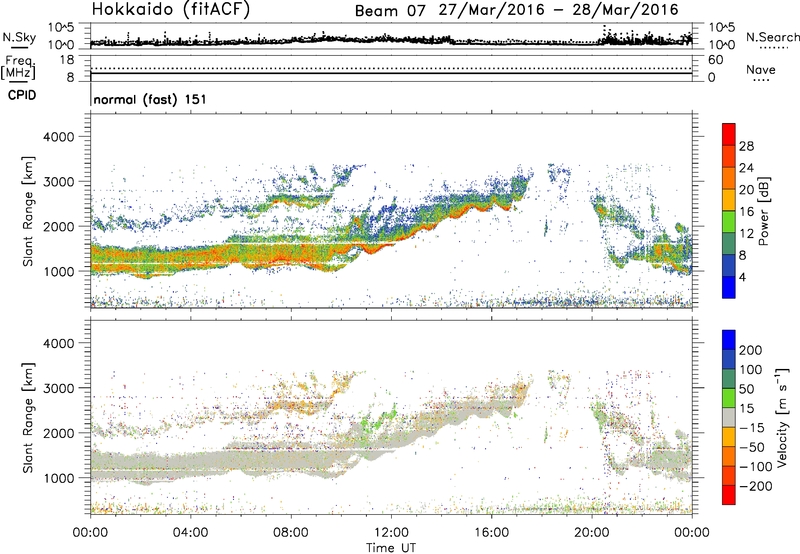Click the '-200' tick on Velocity scale
Viewport: 800px width, 554px height.
755,486
